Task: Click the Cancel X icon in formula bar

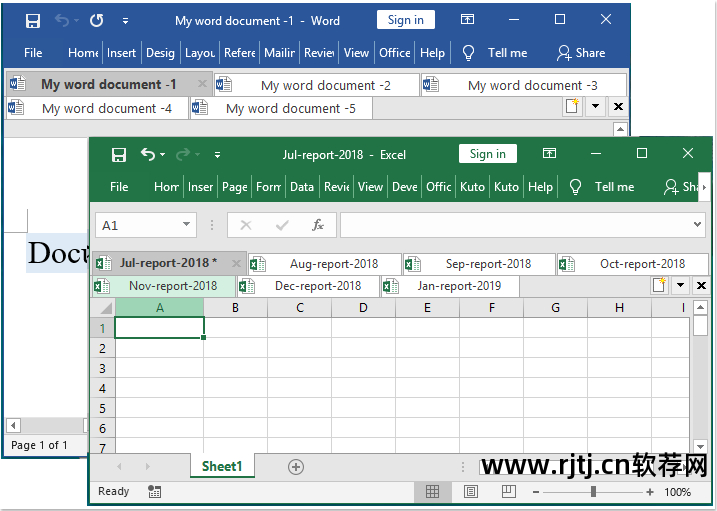Action: point(246,225)
